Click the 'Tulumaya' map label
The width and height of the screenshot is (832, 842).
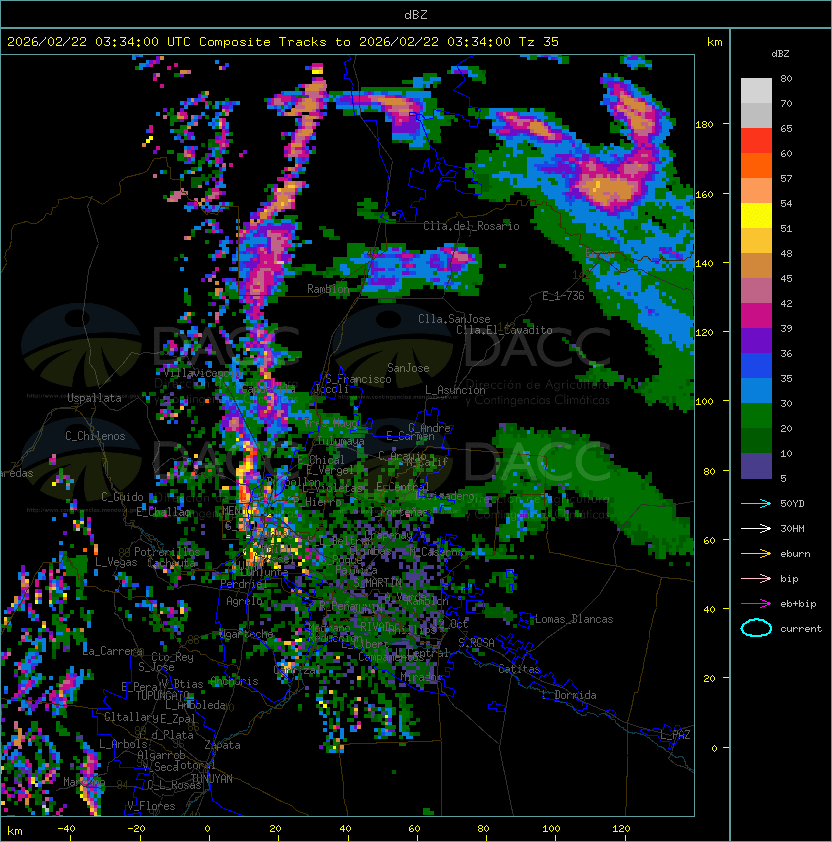click(x=341, y=441)
